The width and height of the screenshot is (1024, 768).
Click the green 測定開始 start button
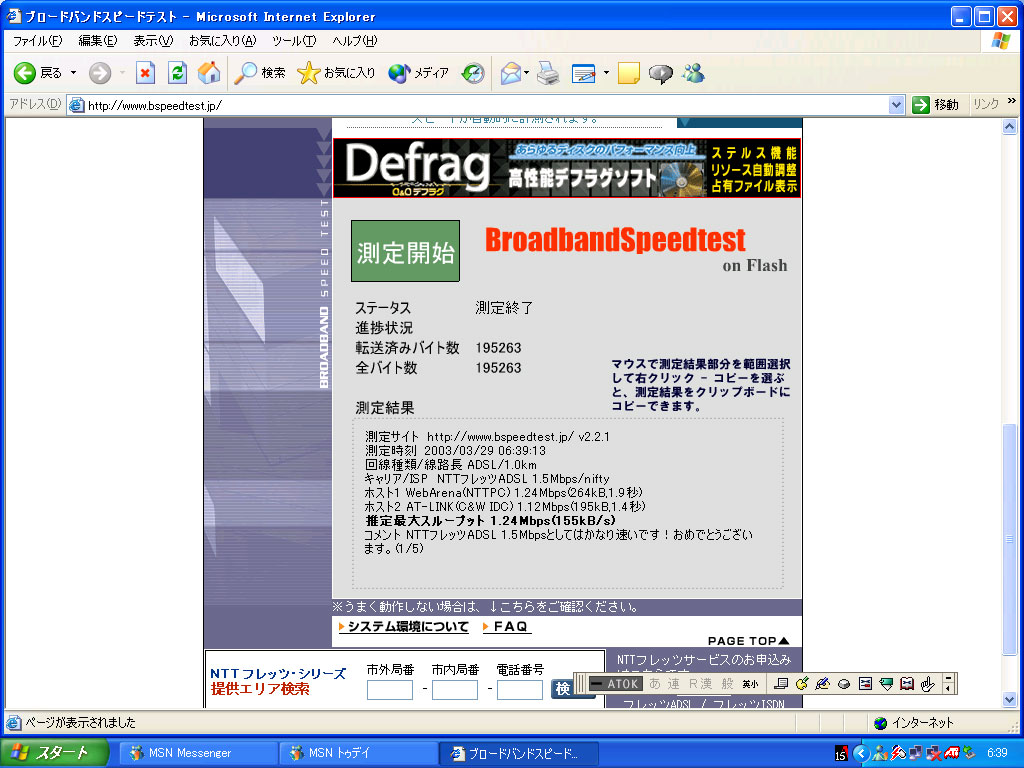pos(406,251)
